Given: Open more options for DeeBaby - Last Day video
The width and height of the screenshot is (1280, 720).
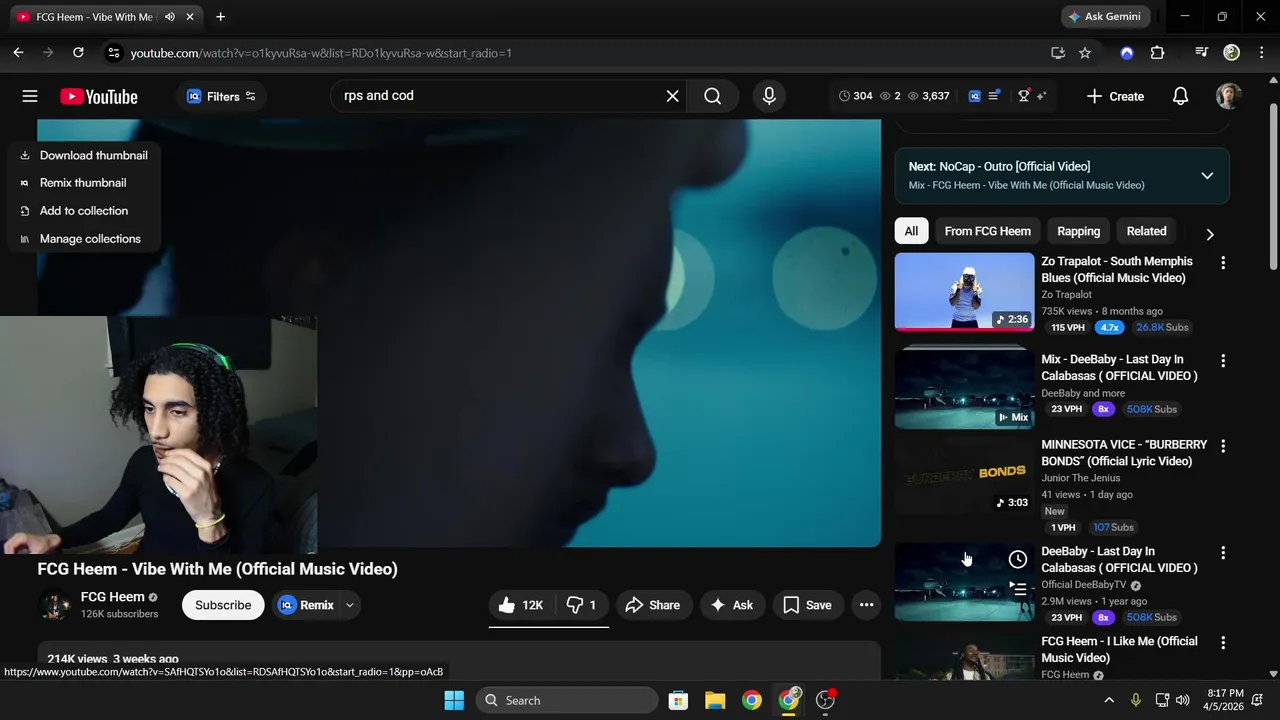Looking at the screenshot, I should (1222, 552).
